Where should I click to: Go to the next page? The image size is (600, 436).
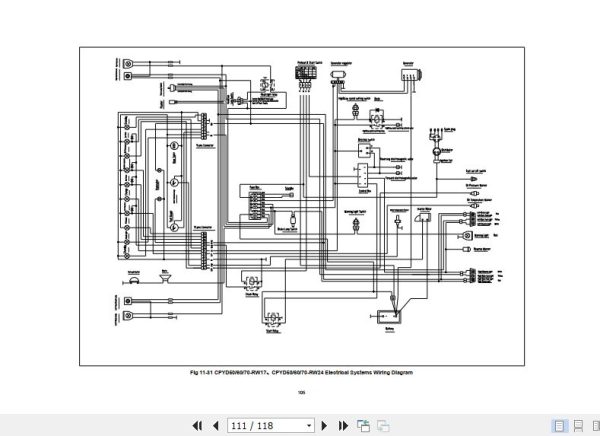pyautogui.click(x=324, y=425)
